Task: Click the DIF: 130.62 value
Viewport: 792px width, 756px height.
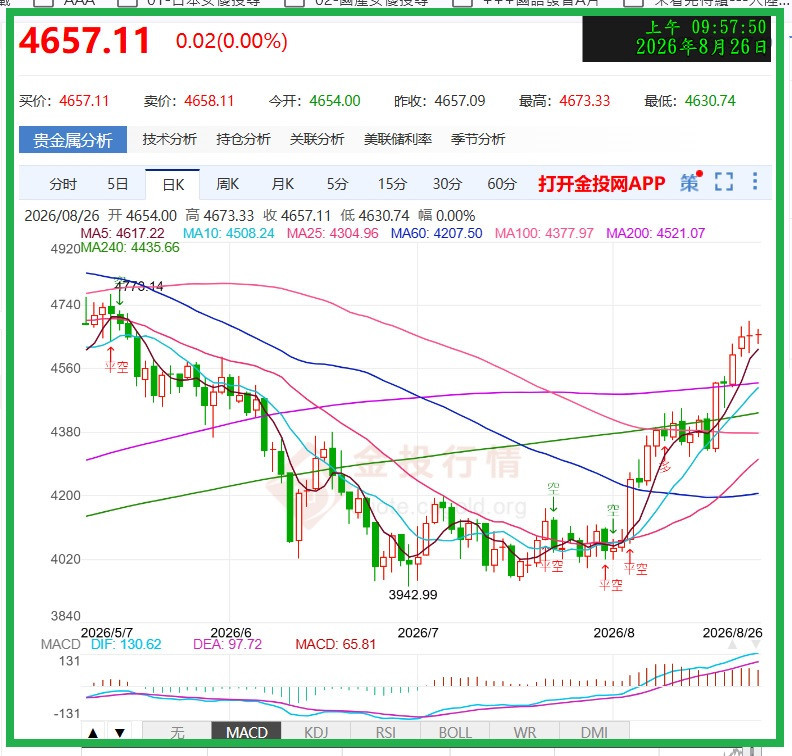Action: (126, 644)
